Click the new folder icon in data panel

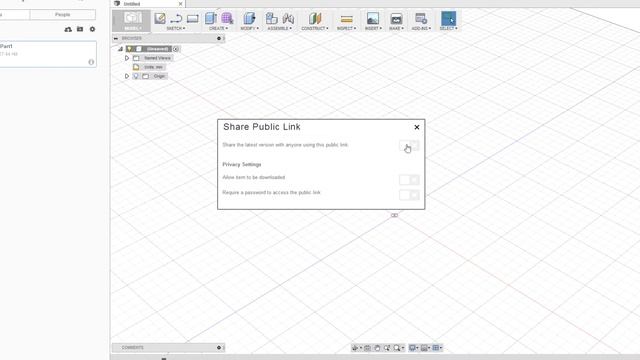(80, 29)
